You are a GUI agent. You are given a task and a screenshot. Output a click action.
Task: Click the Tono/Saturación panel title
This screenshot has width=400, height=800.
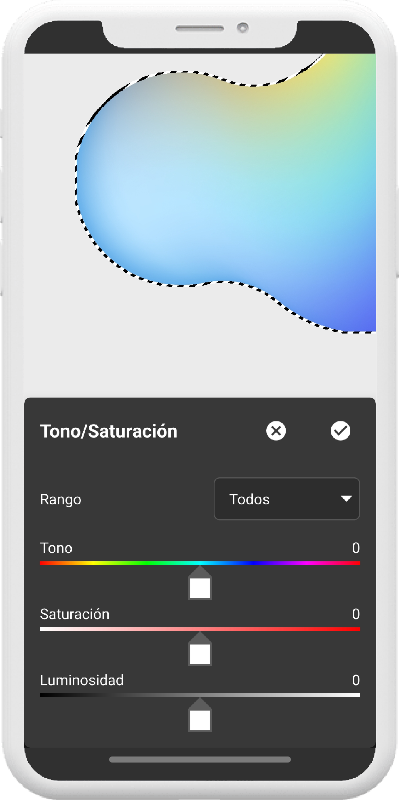(109, 432)
